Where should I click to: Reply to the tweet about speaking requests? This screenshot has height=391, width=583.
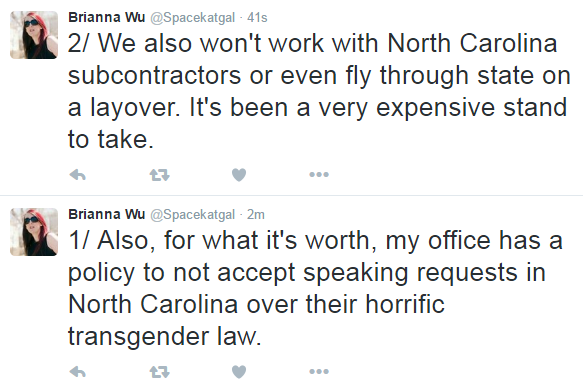point(78,371)
